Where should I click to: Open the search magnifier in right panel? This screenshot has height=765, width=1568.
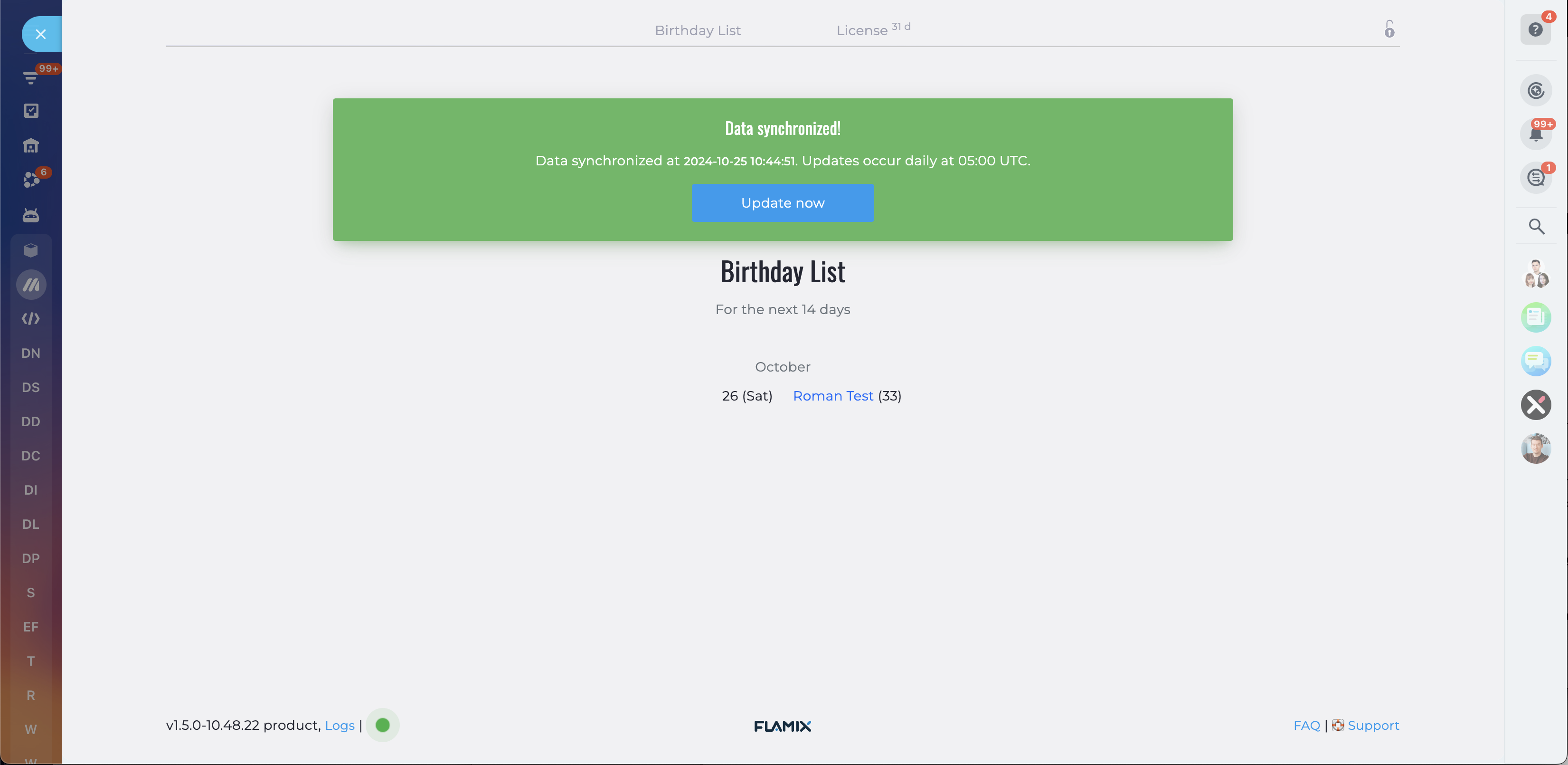(1536, 227)
